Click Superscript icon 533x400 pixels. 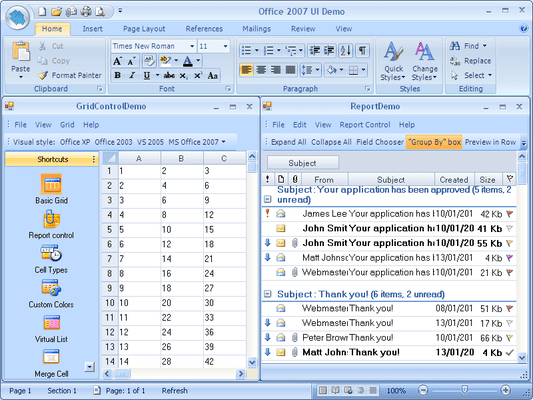(198, 75)
